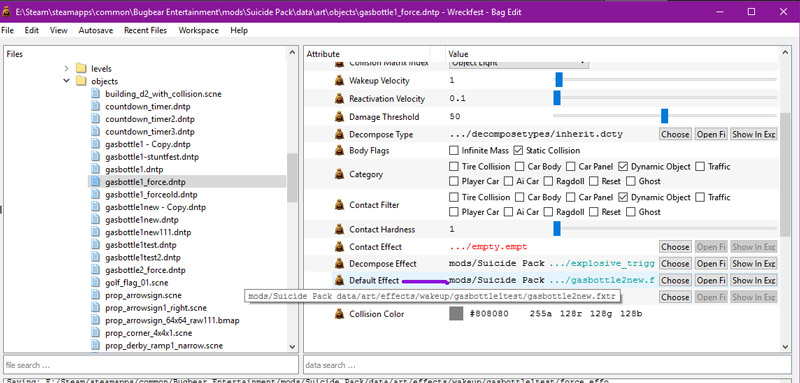Open the View menu
This screenshot has width=800, height=383.
tap(59, 30)
